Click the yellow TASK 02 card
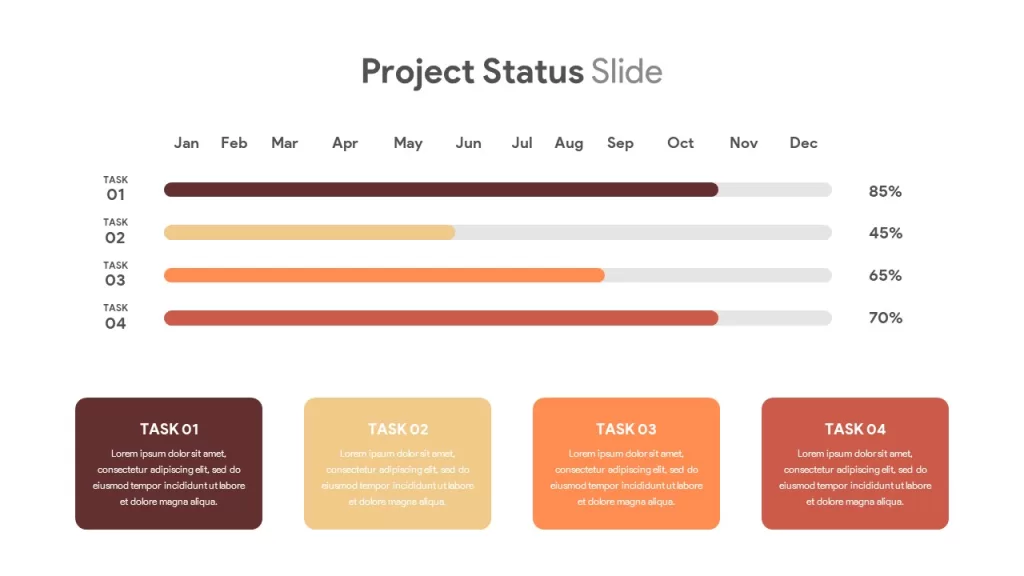 click(x=397, y=464)
